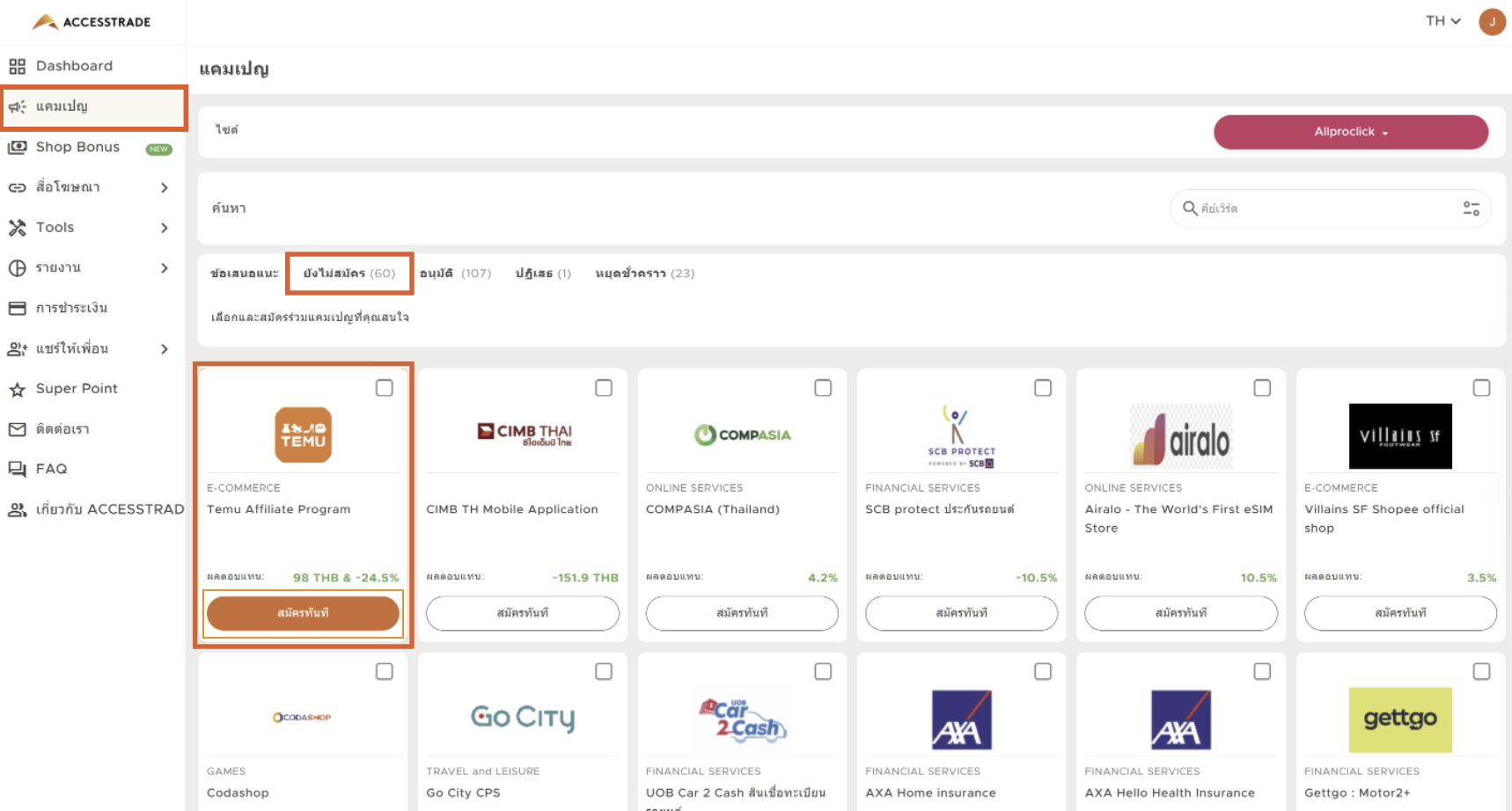
Task: Switch to ยังไม่สมัคร (60) tab
Action: 349,274
